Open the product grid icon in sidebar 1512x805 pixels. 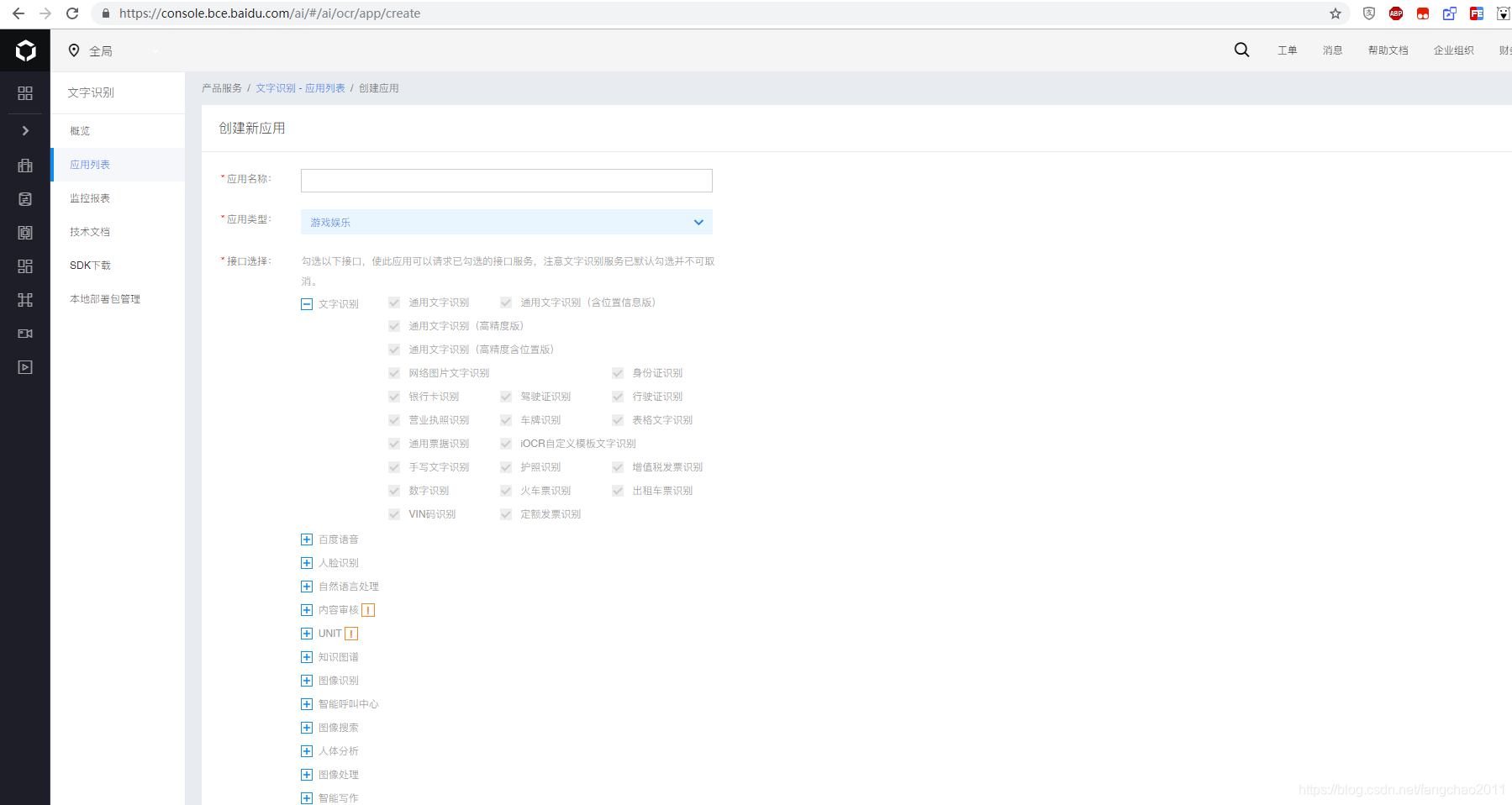tap(25, 93)
